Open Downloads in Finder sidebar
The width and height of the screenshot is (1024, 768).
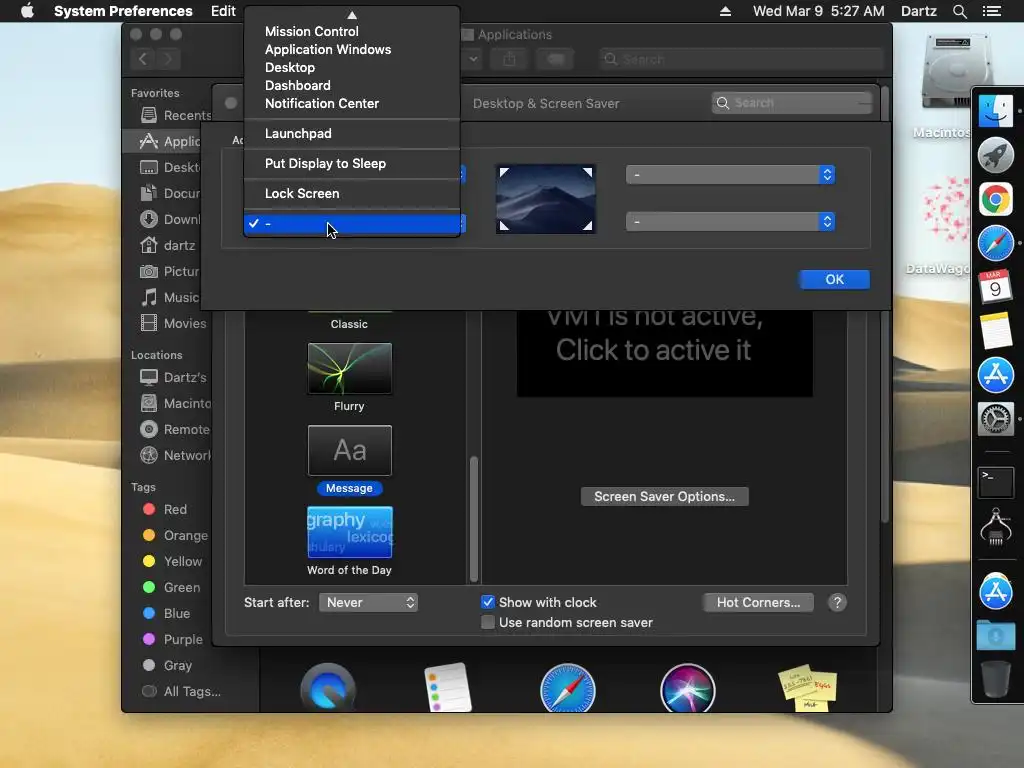(x=171, y=219)
